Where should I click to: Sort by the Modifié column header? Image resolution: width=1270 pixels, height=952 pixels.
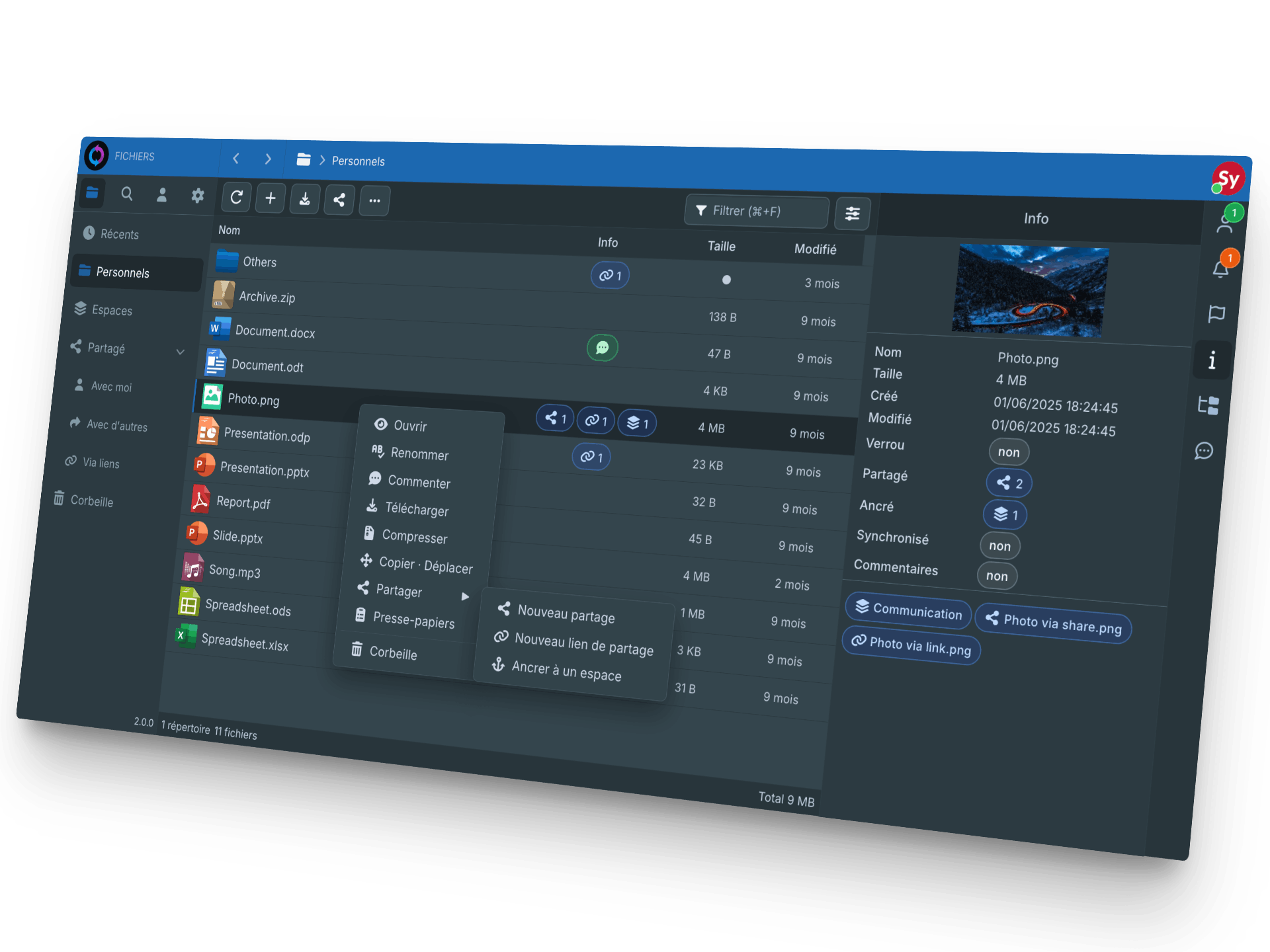pos(815,249)
